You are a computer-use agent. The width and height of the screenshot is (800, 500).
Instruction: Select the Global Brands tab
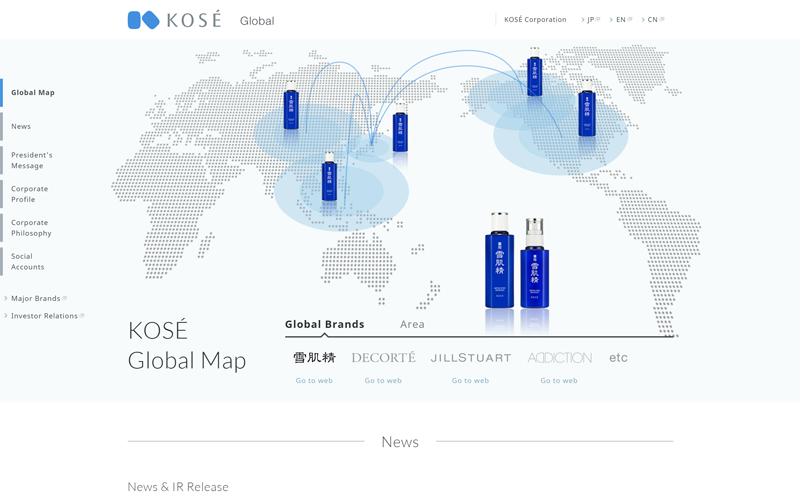point(324,324)
